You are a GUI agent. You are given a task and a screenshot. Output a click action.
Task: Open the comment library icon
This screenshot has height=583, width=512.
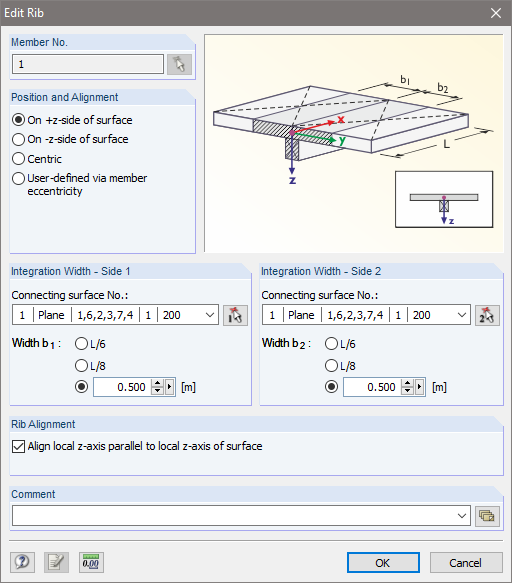[487, 516]
